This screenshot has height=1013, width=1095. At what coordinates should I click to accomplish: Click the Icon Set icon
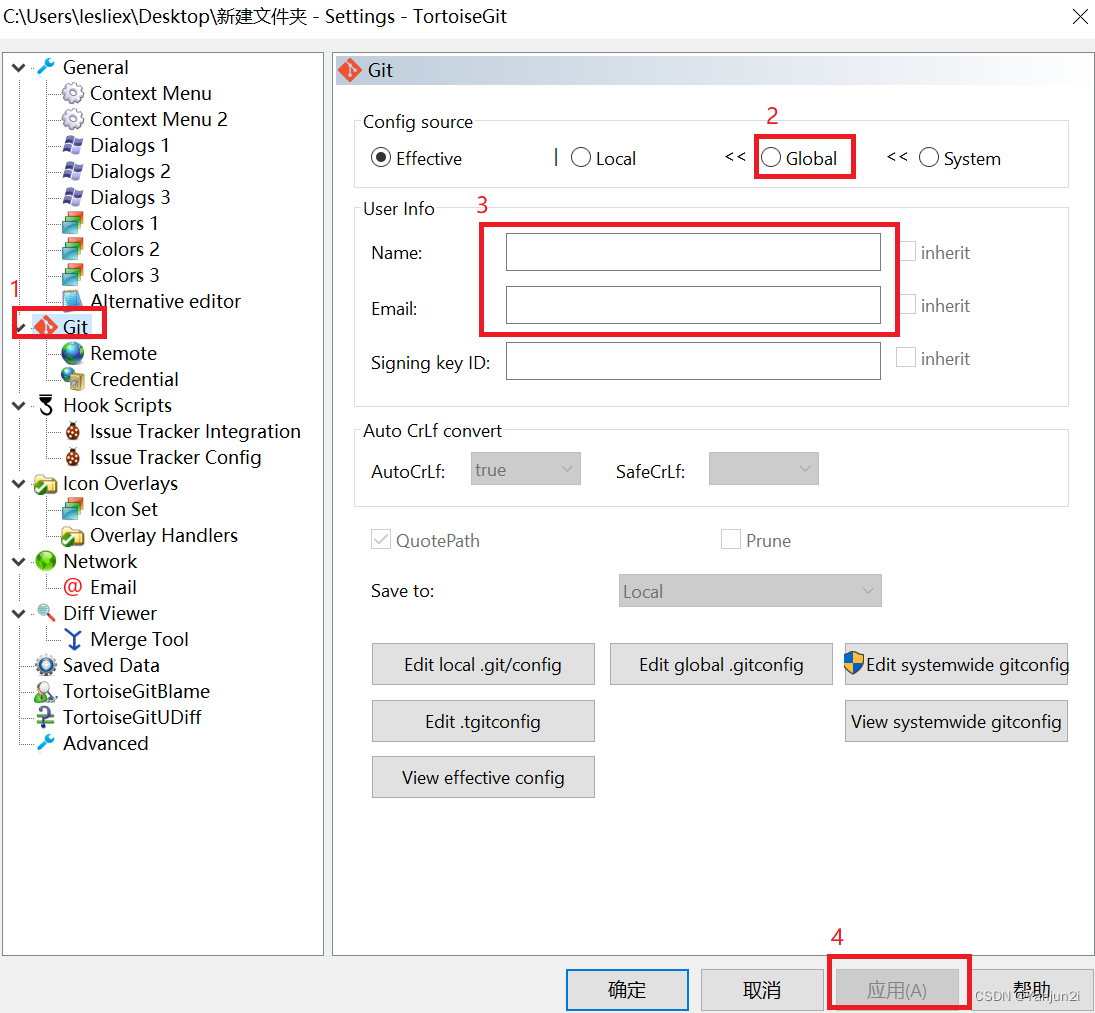[x=73, y=509]
